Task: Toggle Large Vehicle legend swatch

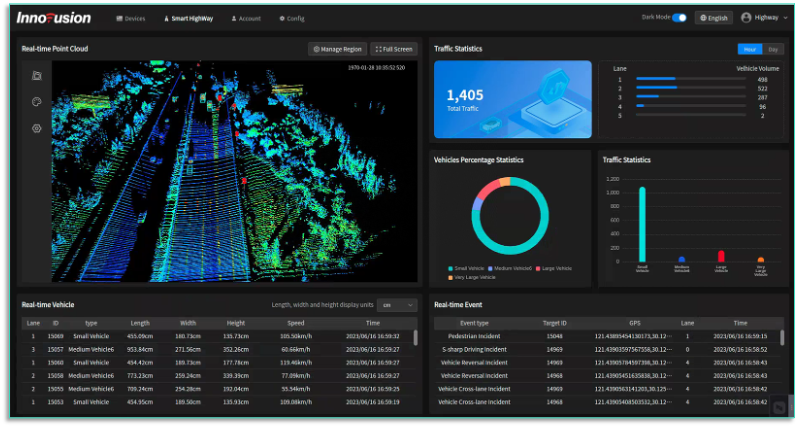Action: tap(538, 269)
